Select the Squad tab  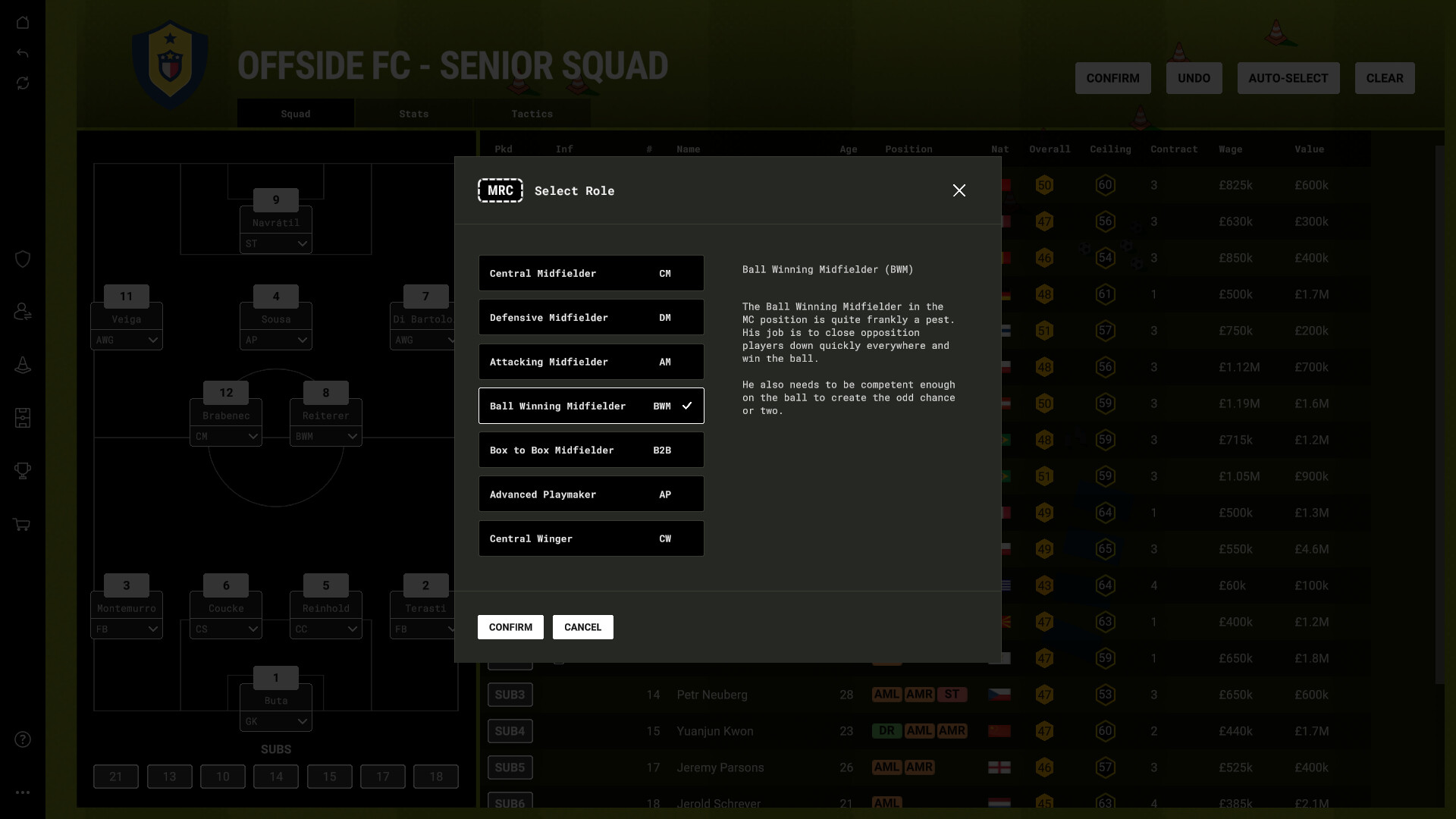[295, 113]
